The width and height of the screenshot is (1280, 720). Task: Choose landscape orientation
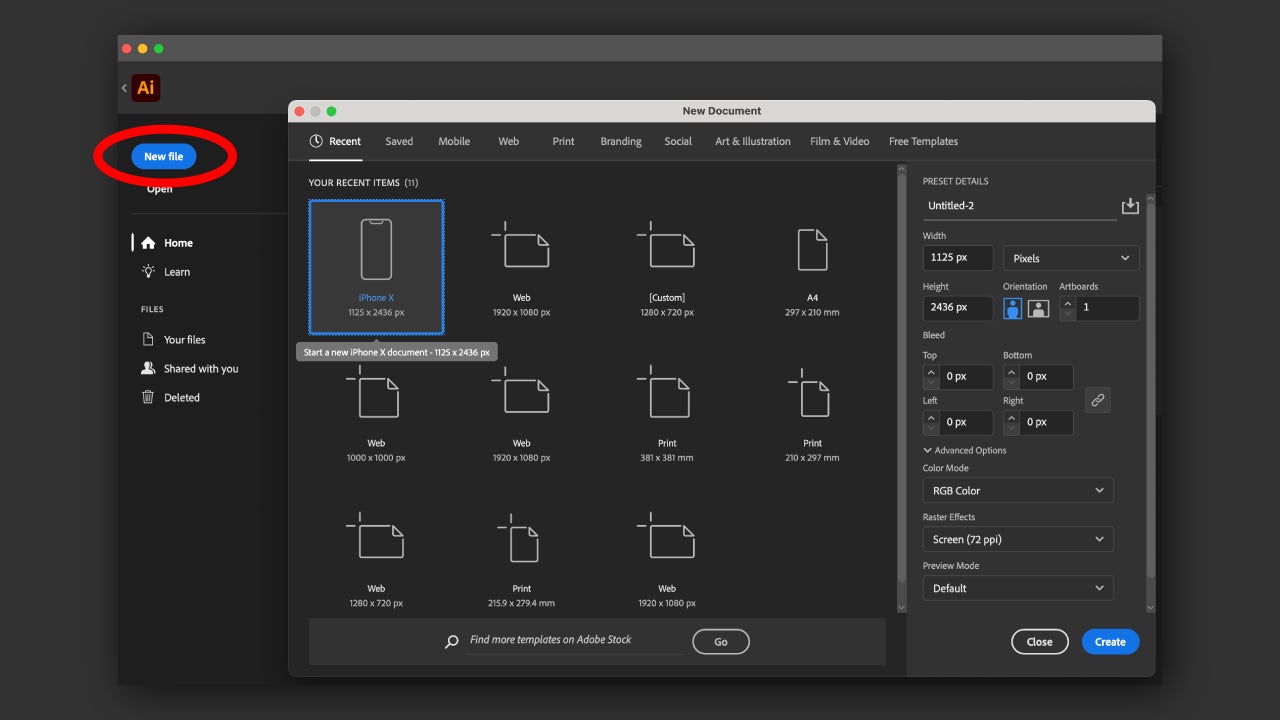[x=1038, y=308]
